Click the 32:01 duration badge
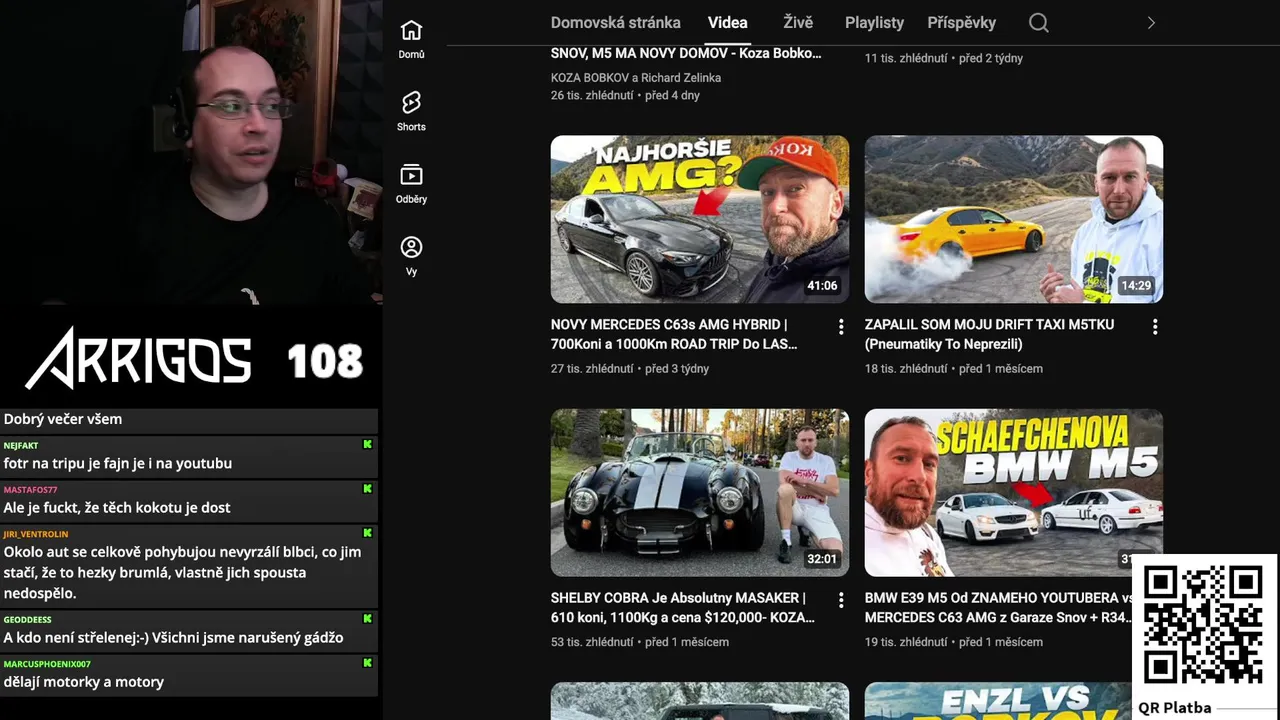 pyautogui.click(x=822, y=559)
